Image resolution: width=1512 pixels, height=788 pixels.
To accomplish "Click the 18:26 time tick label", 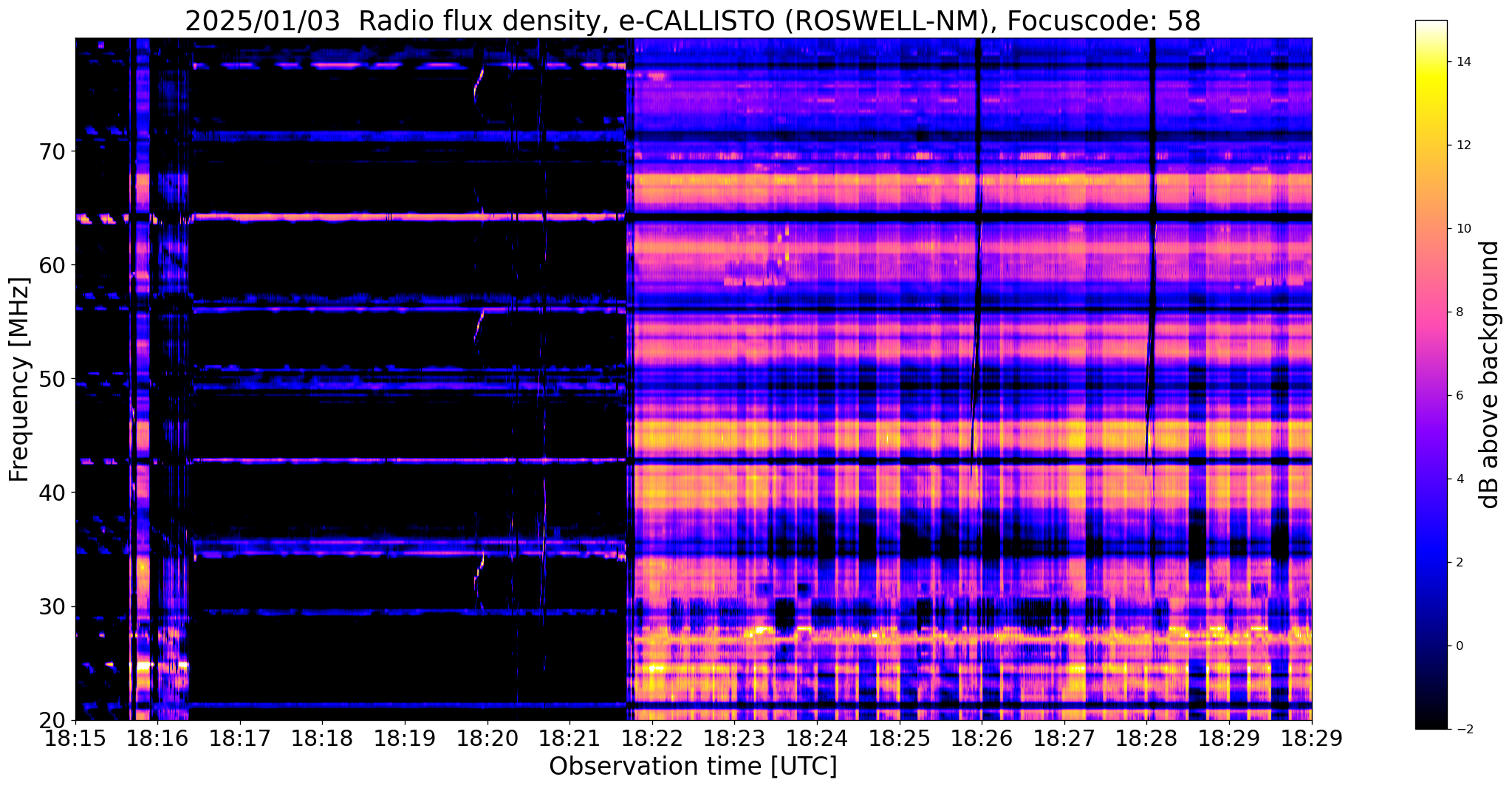I will pyautogui.click(x=982, y=739).
